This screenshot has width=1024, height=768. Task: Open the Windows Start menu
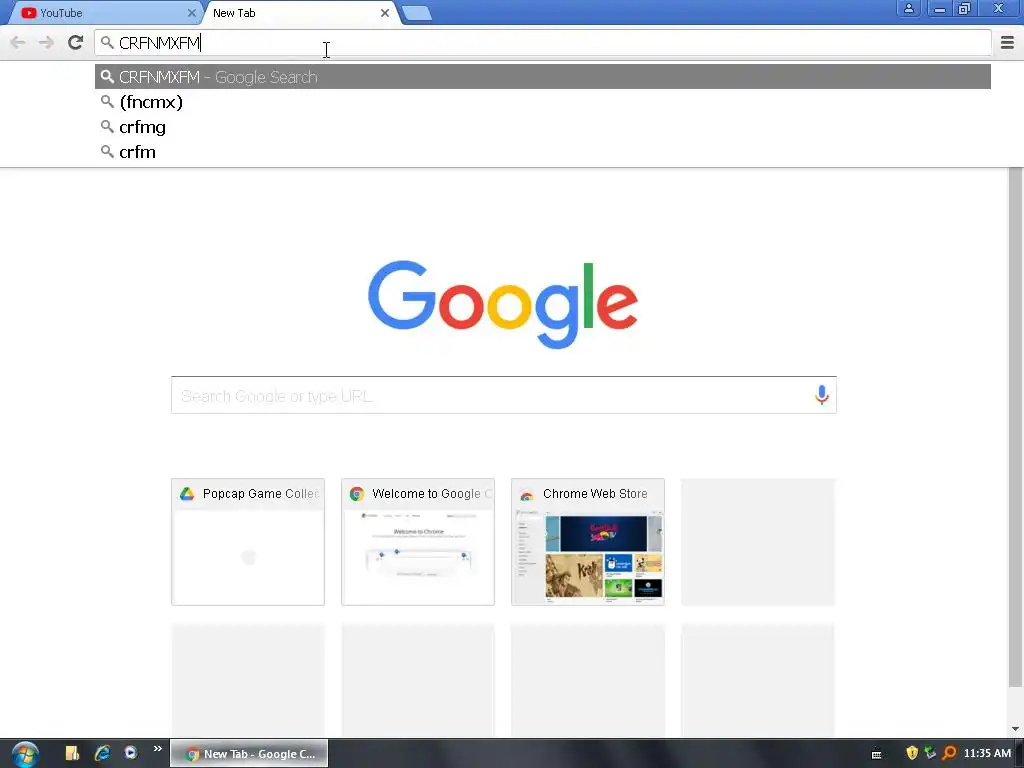point(24,754)
